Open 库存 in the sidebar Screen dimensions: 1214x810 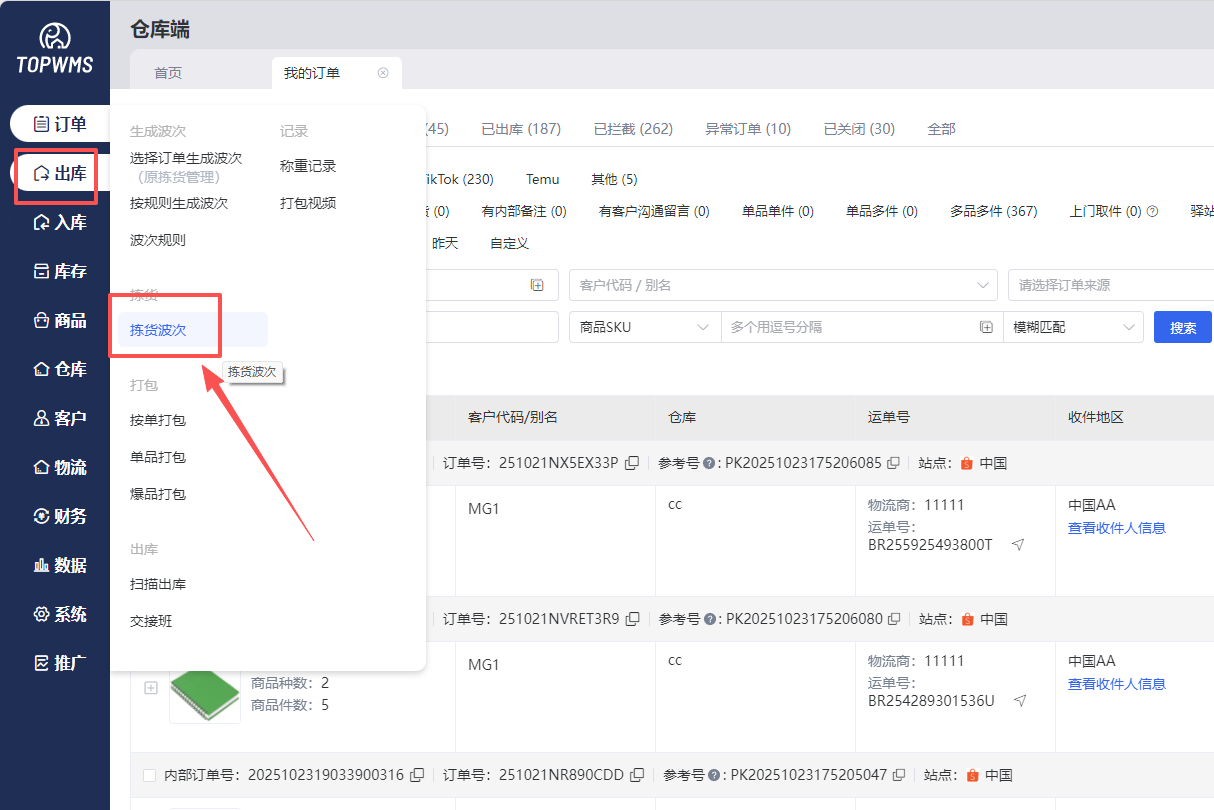60,271
